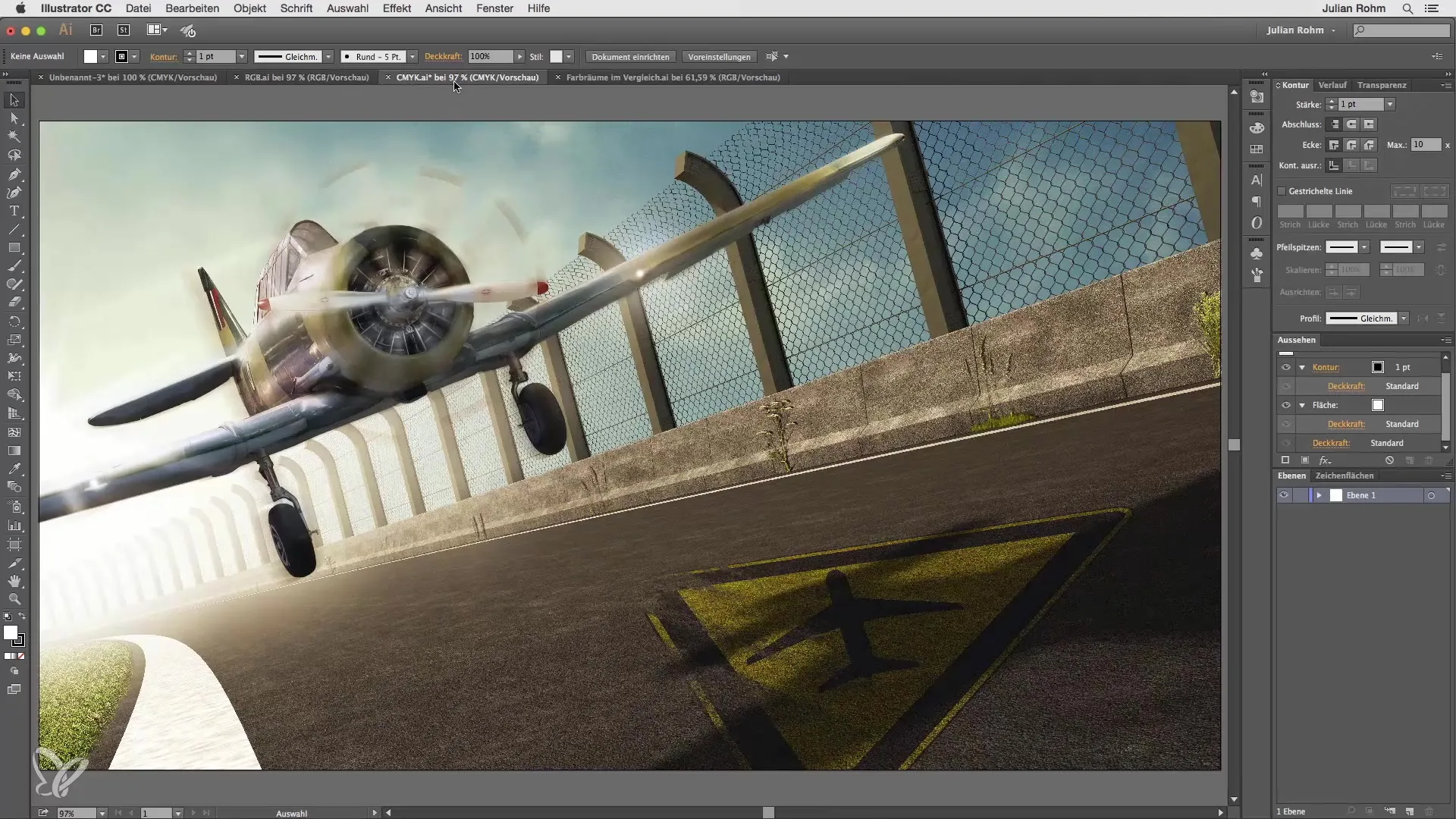Click clear appearance icon in Aussehen panel

point(1389,460)
